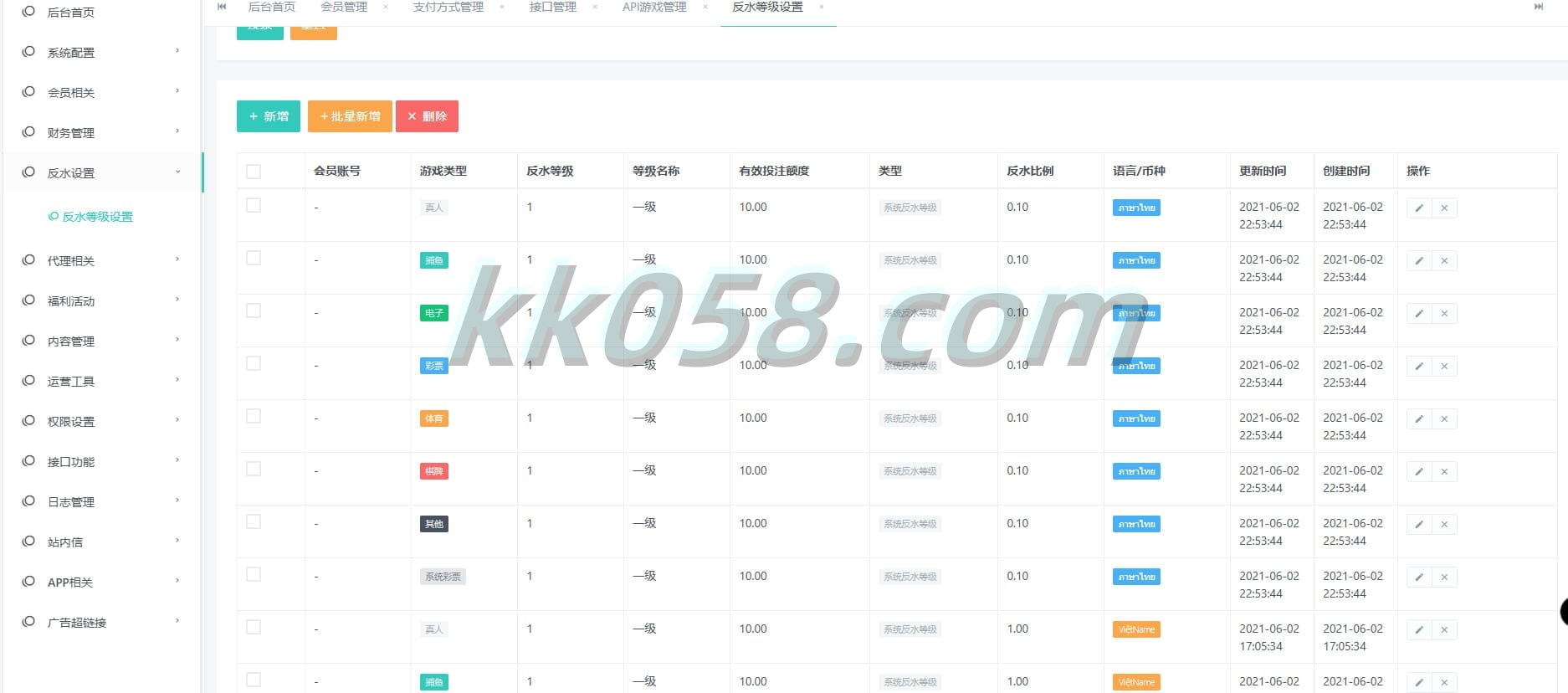Click the red 删除 delete button
Screen dimensions: 1568x693
point(427,116)
